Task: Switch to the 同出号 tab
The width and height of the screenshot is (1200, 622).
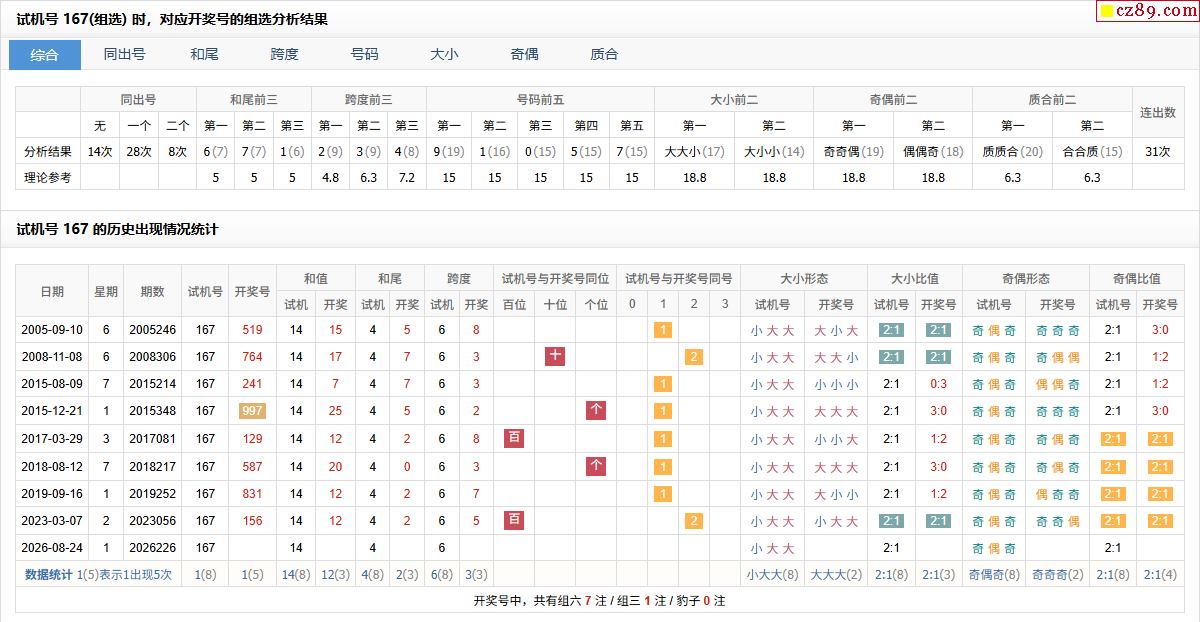Action: [x=125, y=55]
